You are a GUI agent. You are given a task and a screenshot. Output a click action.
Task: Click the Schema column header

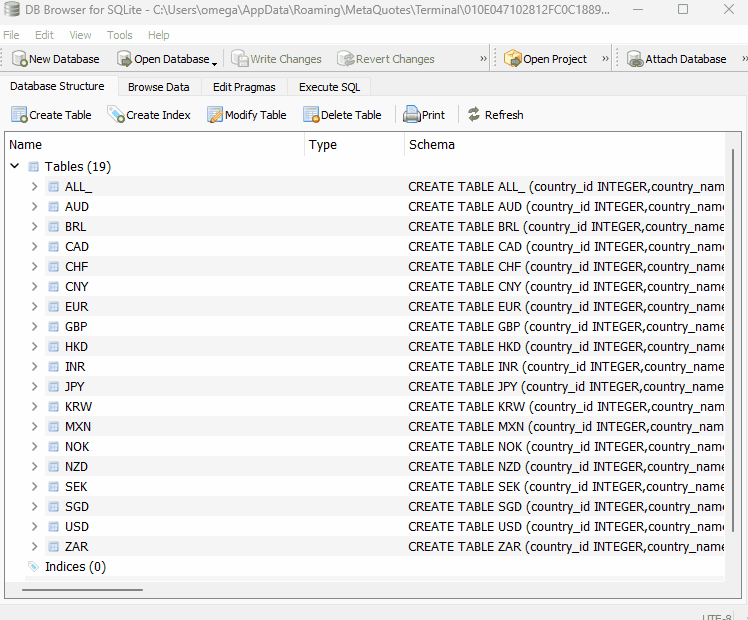pos(564,145)
